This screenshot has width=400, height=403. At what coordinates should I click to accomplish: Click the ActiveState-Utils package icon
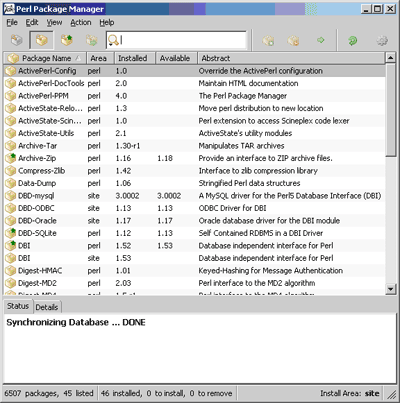click(11, 133)
